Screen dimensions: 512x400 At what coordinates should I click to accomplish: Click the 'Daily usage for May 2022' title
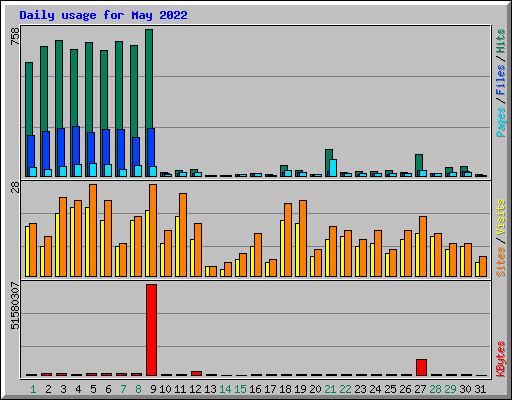[103, 15]
